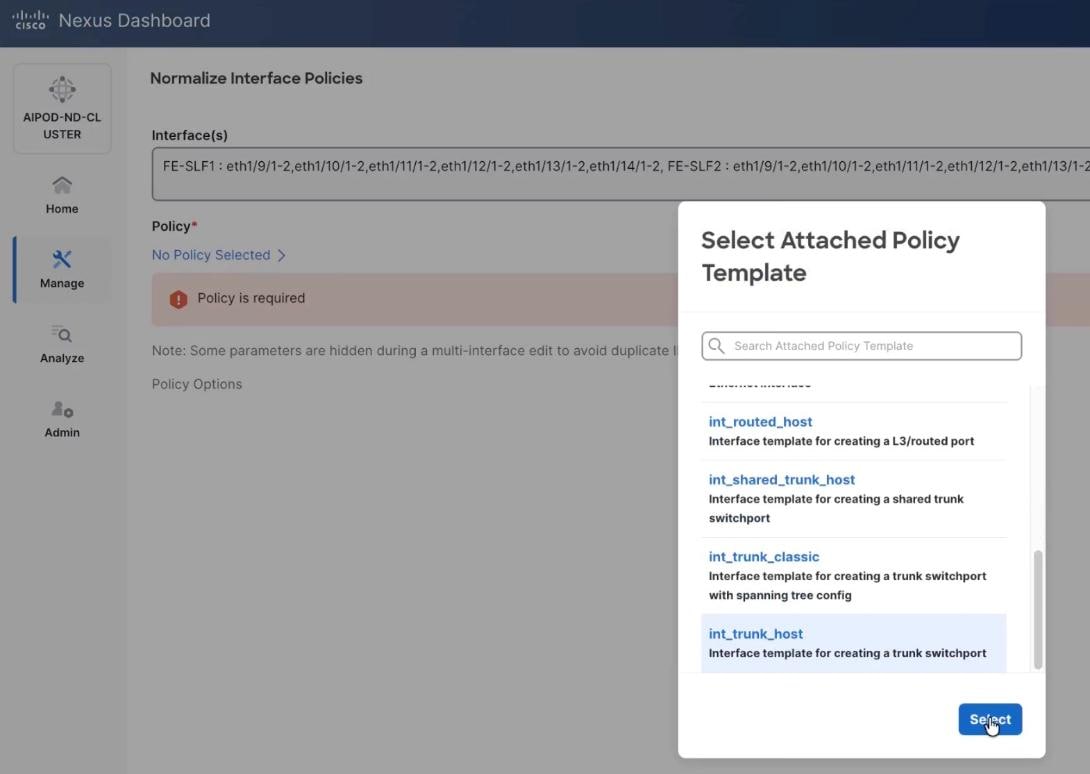Select the Manage wrench icon in sidebar
The width and height of the screenshot is (1090, 774).
pos(61,257)
